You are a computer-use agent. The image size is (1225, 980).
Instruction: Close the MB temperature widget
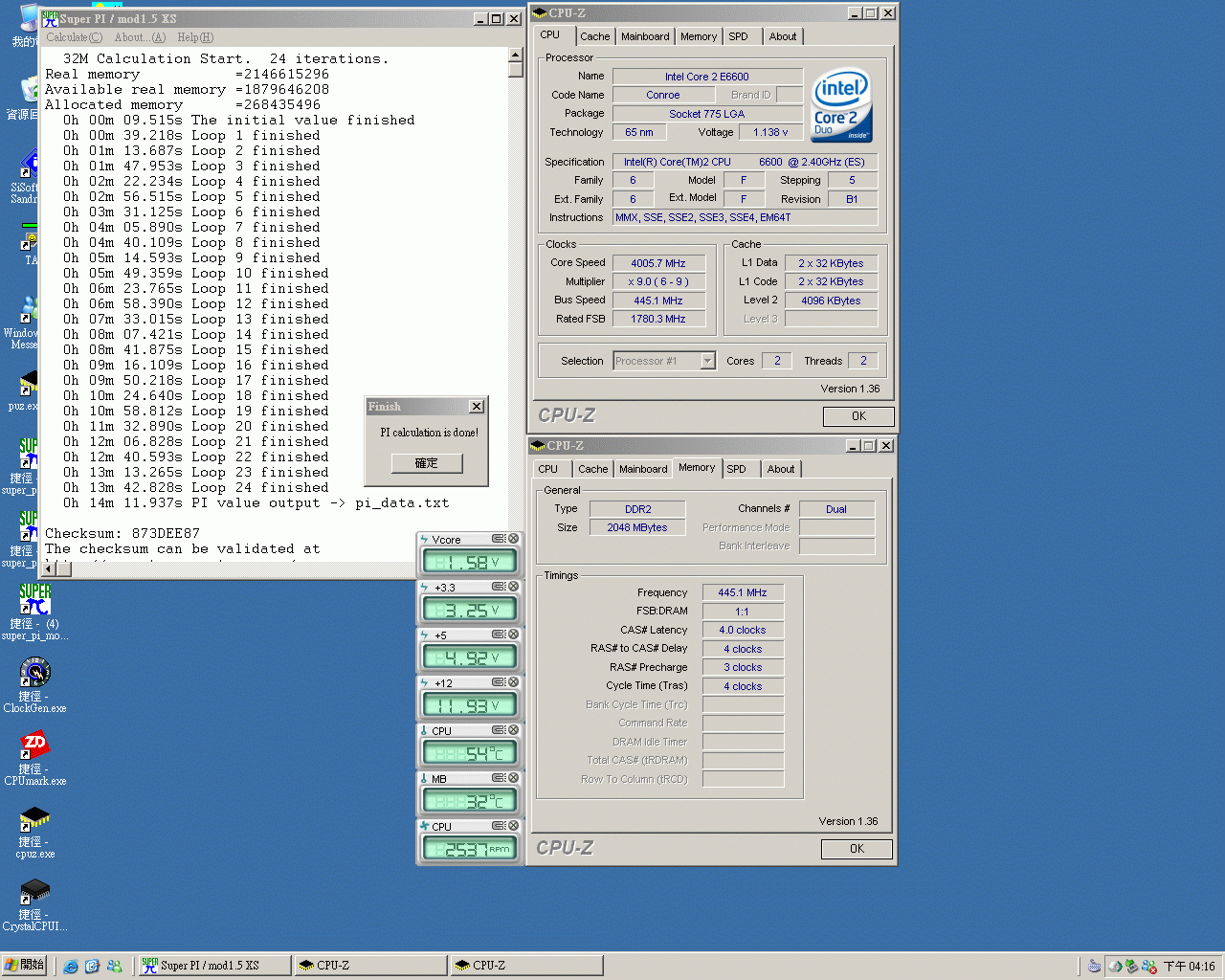pos(513,778)
